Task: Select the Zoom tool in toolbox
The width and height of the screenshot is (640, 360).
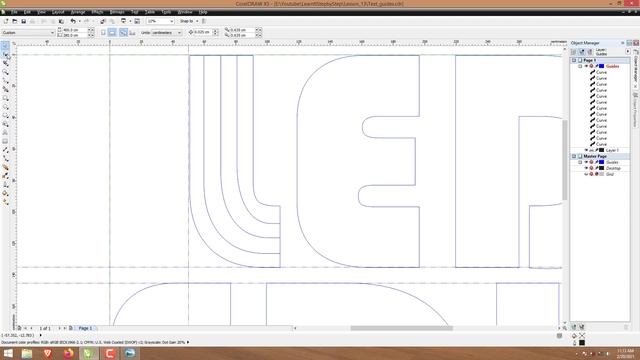Action: (5, 72)
